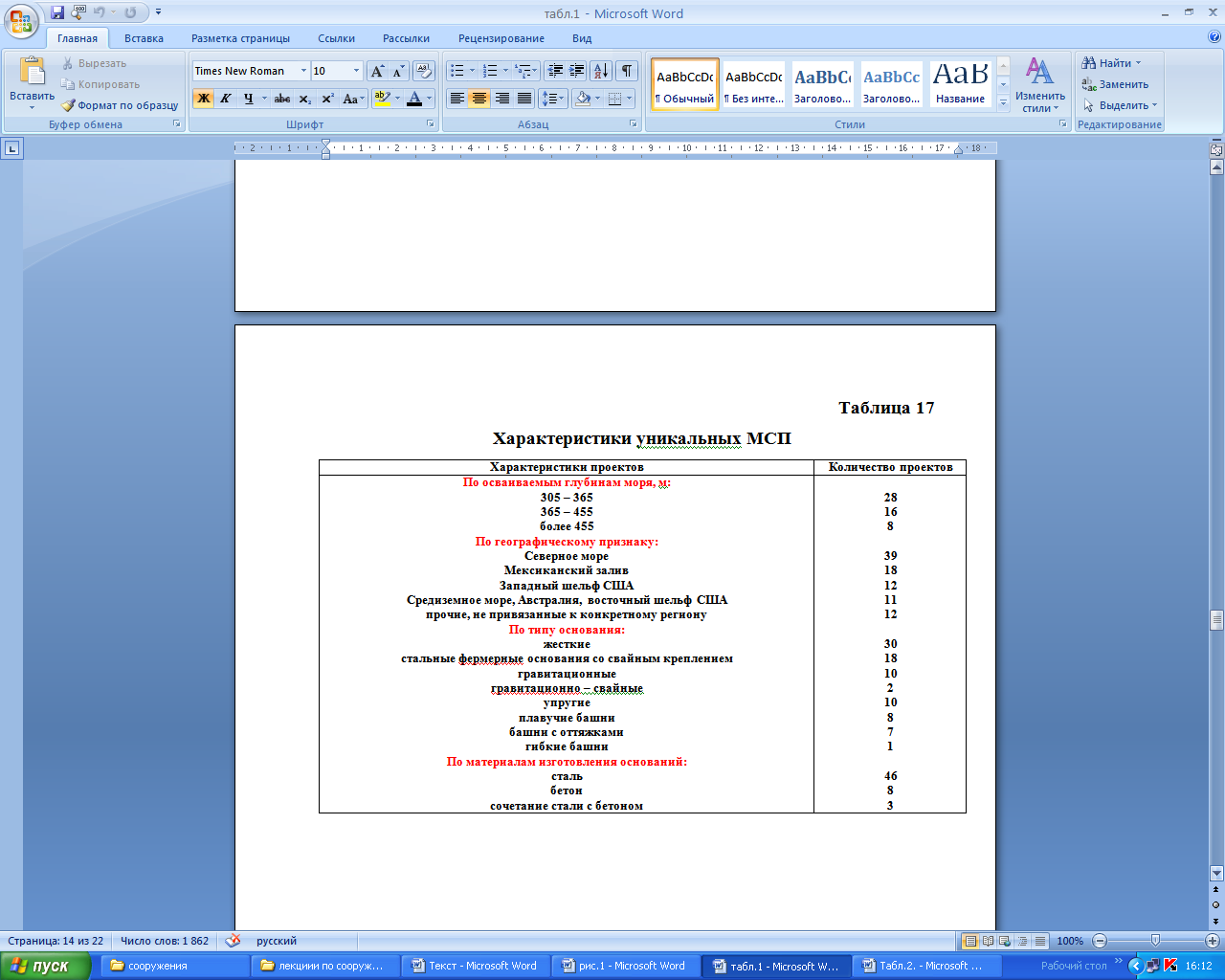Increase font size with Grow Font icon

click(x=378, y=71)
